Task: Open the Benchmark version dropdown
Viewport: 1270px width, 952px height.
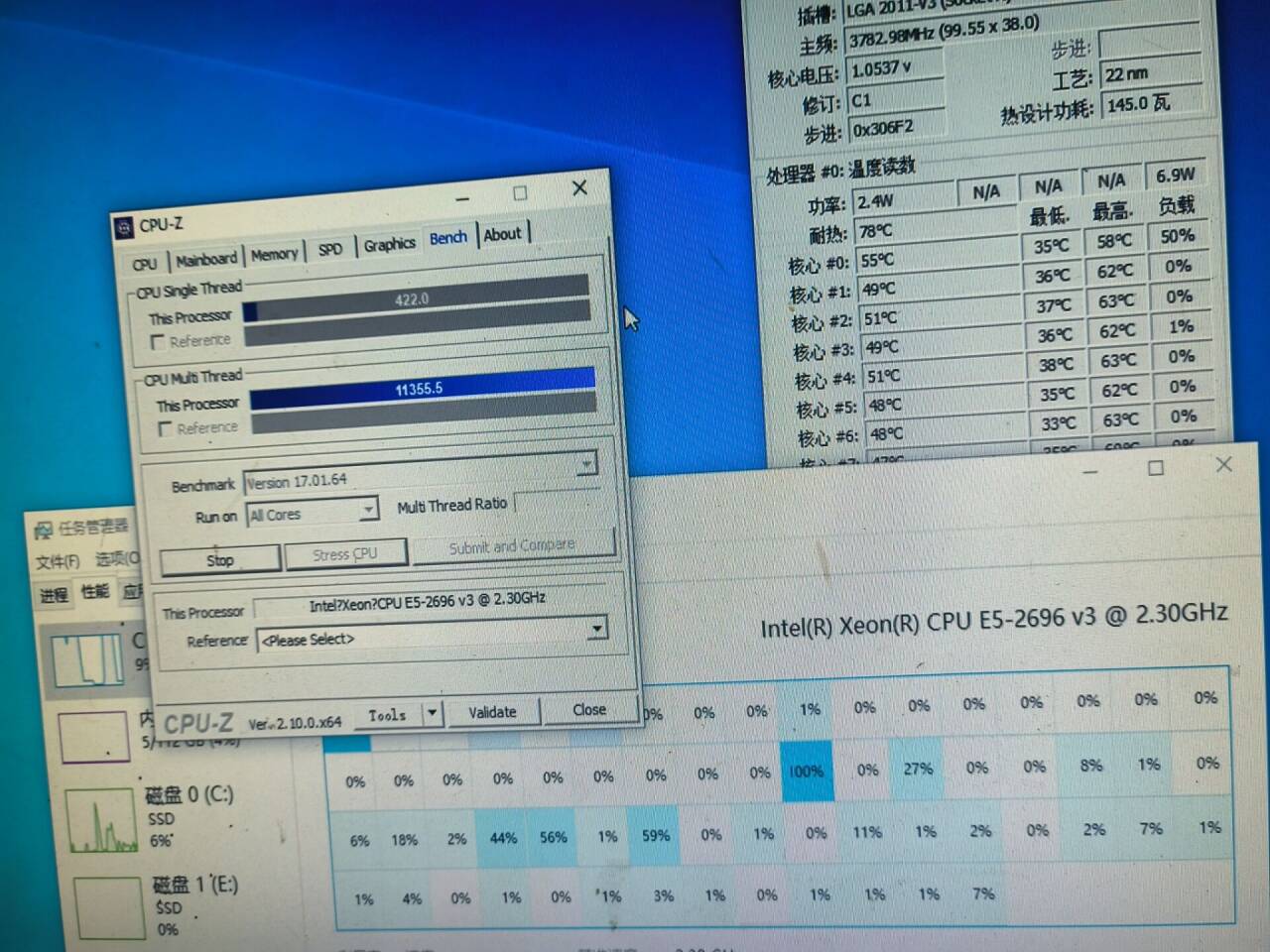Action: coord(586,463)
